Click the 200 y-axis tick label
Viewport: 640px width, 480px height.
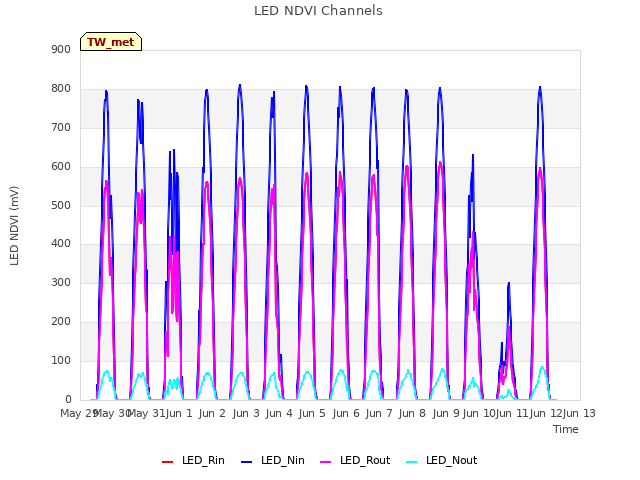coord(61,322)
